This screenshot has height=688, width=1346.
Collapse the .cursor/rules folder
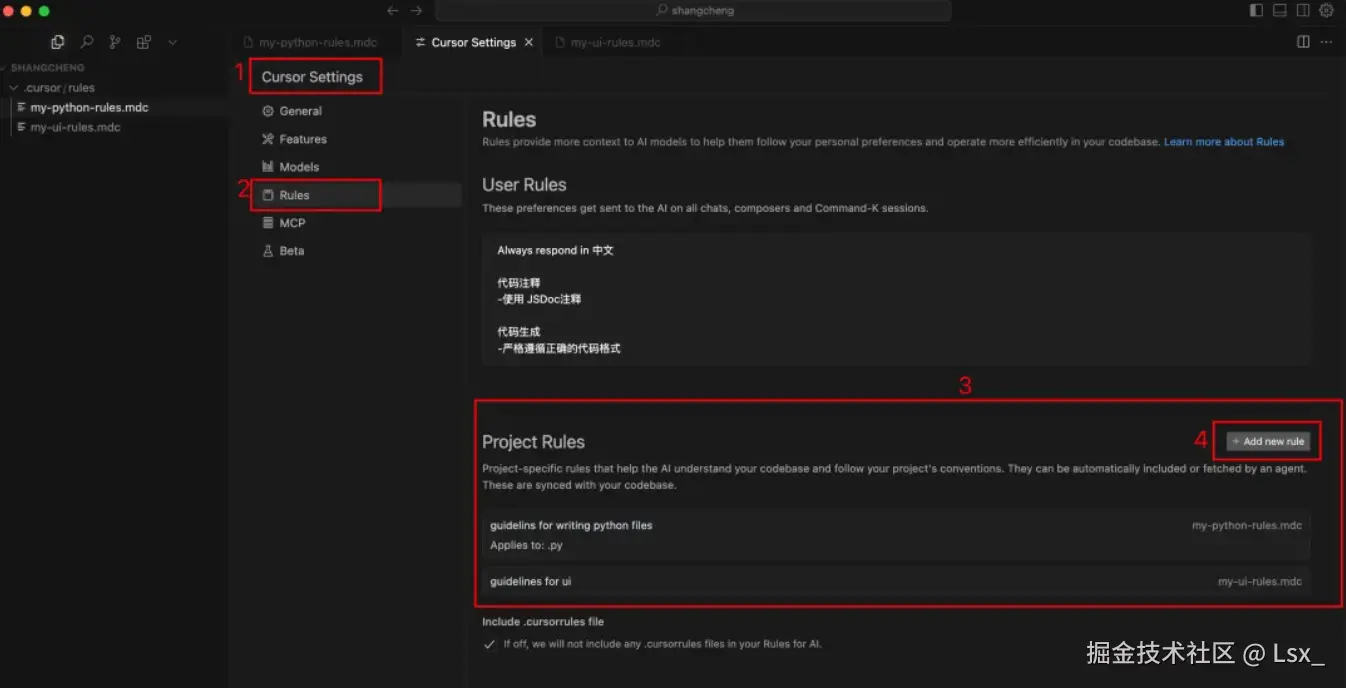point(60,88)
